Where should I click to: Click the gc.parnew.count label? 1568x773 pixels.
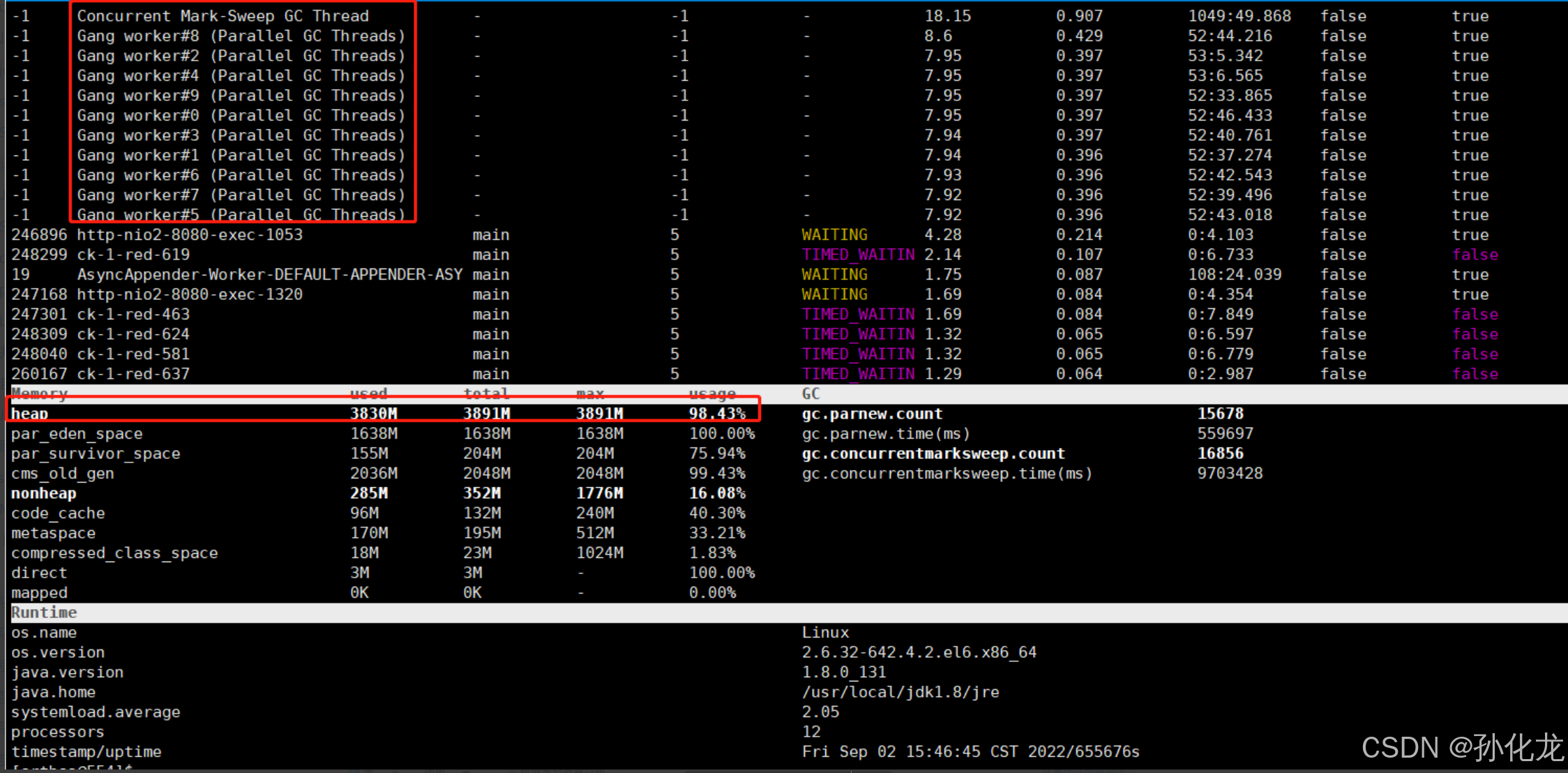click(x=872, y=414)
